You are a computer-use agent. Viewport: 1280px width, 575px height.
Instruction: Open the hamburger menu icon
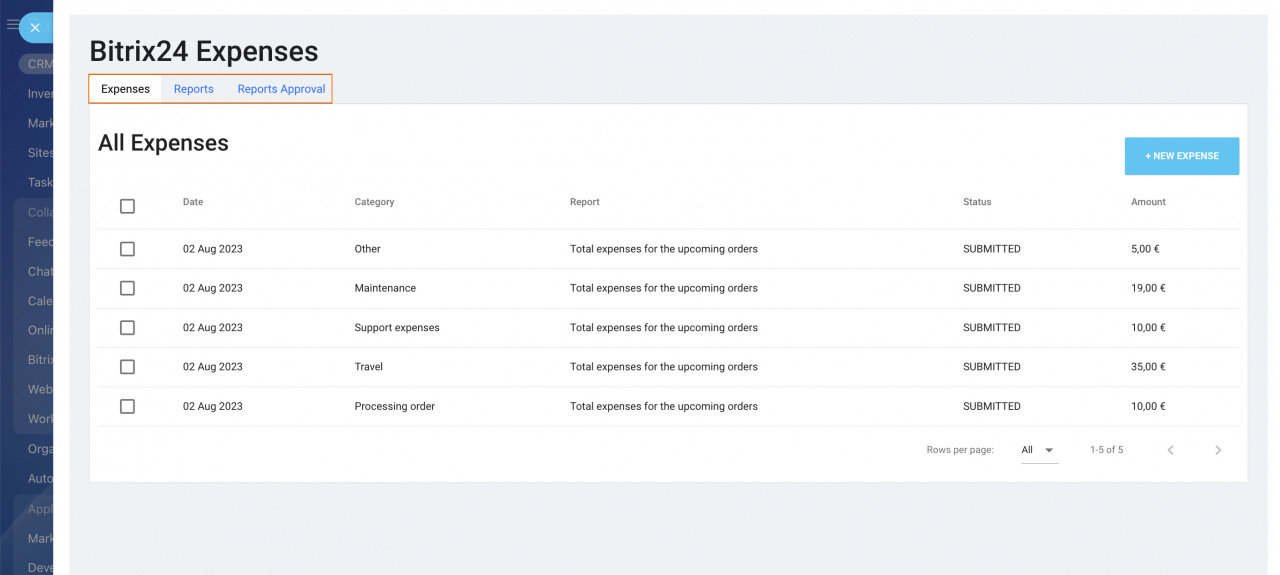tap(12, 25)
